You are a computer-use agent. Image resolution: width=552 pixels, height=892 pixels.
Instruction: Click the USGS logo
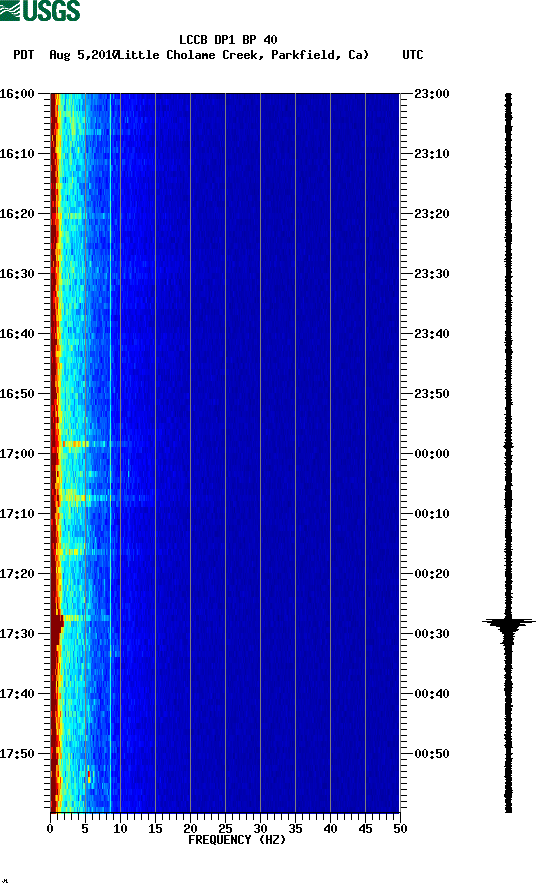tap(40, 10)
